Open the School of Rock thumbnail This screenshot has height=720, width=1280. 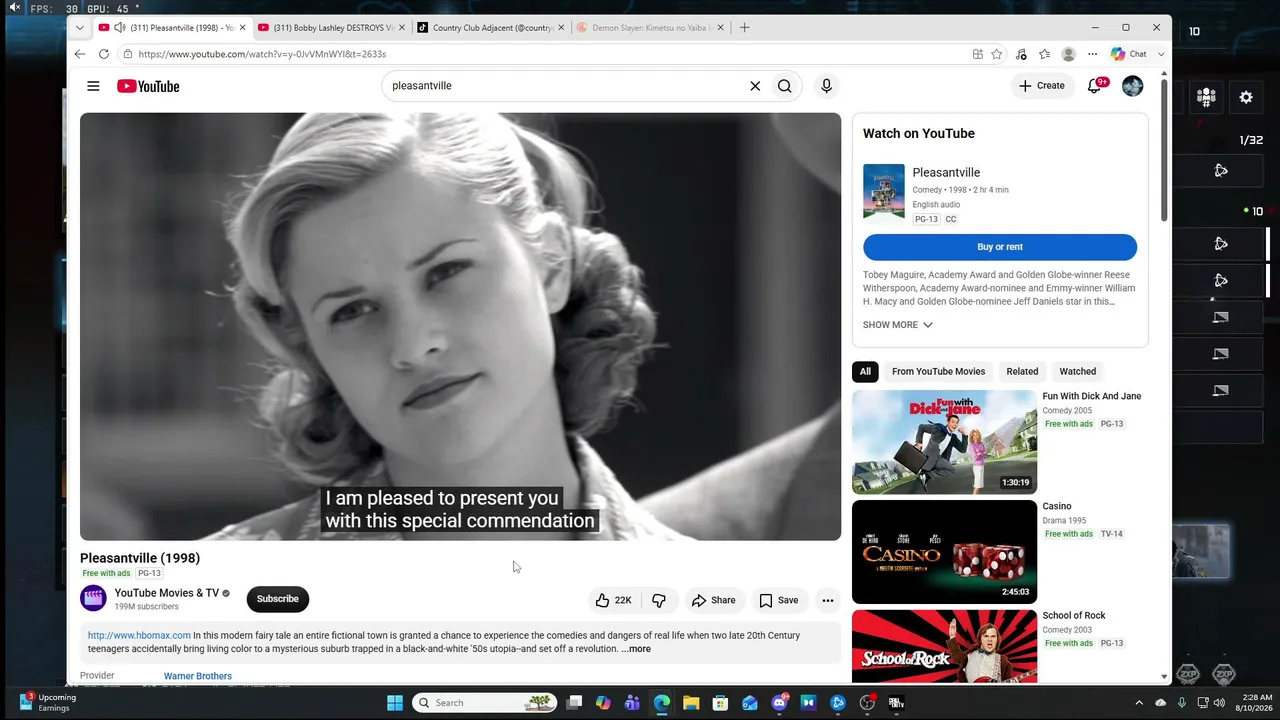944,646
